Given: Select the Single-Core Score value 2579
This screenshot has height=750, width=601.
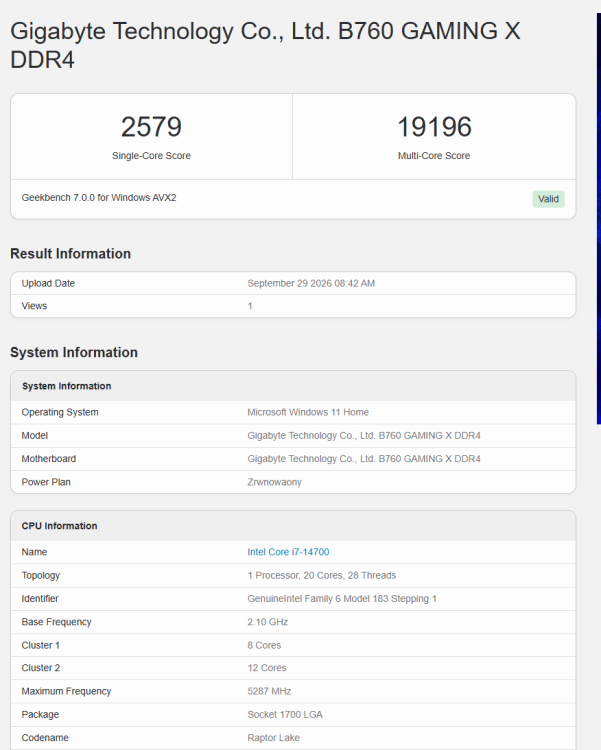Looking at the screenshot, I should (151, 127).
